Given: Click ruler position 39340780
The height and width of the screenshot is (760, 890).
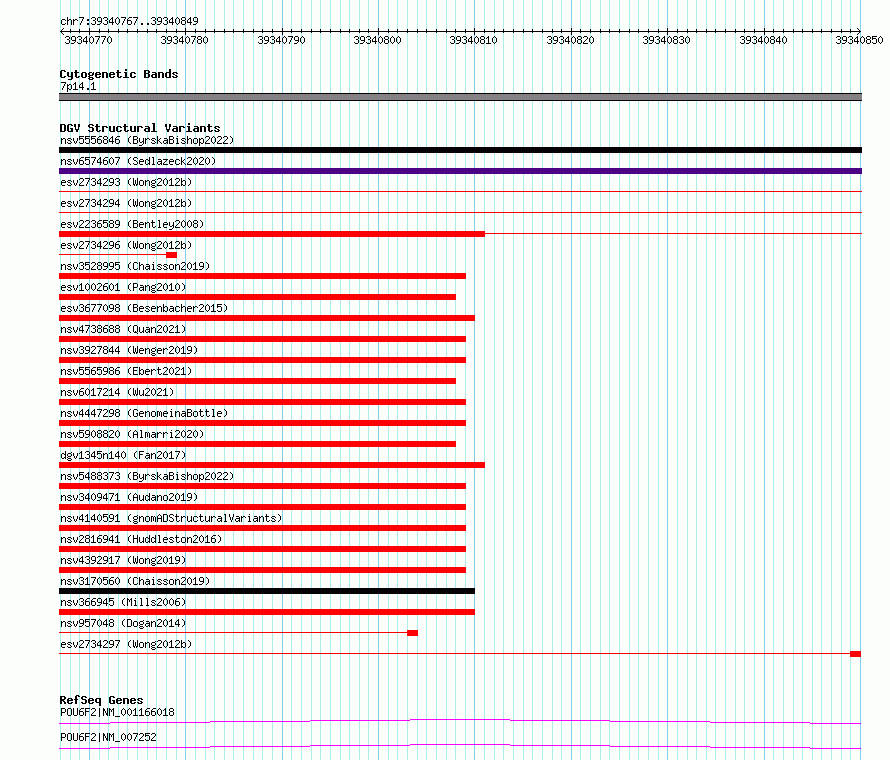Looking at the screenshot, I should [x=184, y=40].
